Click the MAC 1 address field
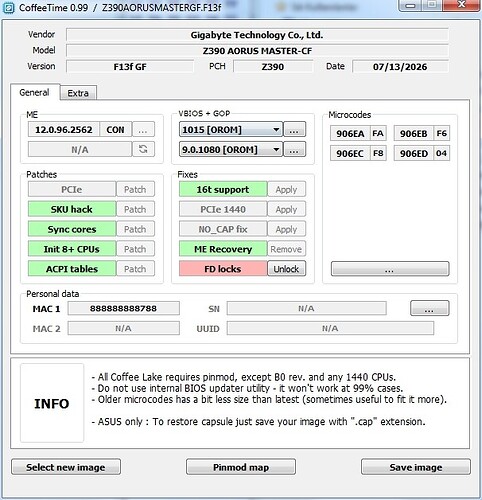This screenshot has width=482, height=500. coord(124,308)
